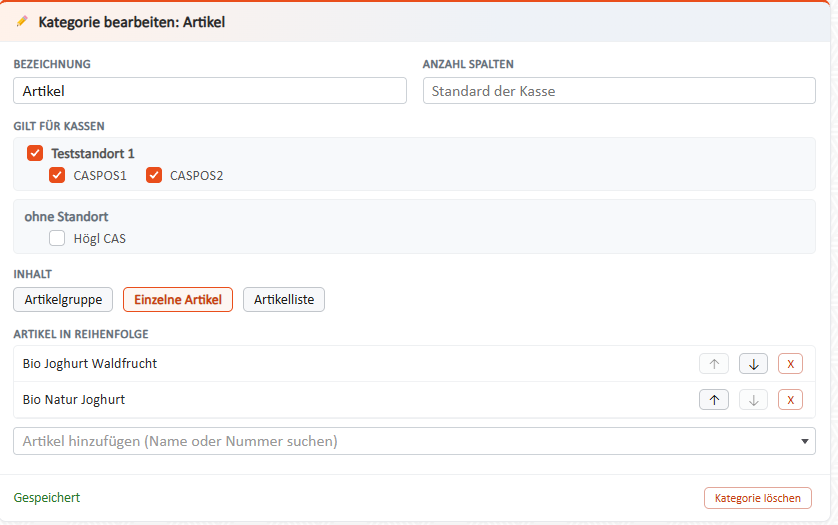The width and height of the screenshot is (838, 525).
Task: Uncheck the CASPOS1 checkbox
Action: [57, 175]
